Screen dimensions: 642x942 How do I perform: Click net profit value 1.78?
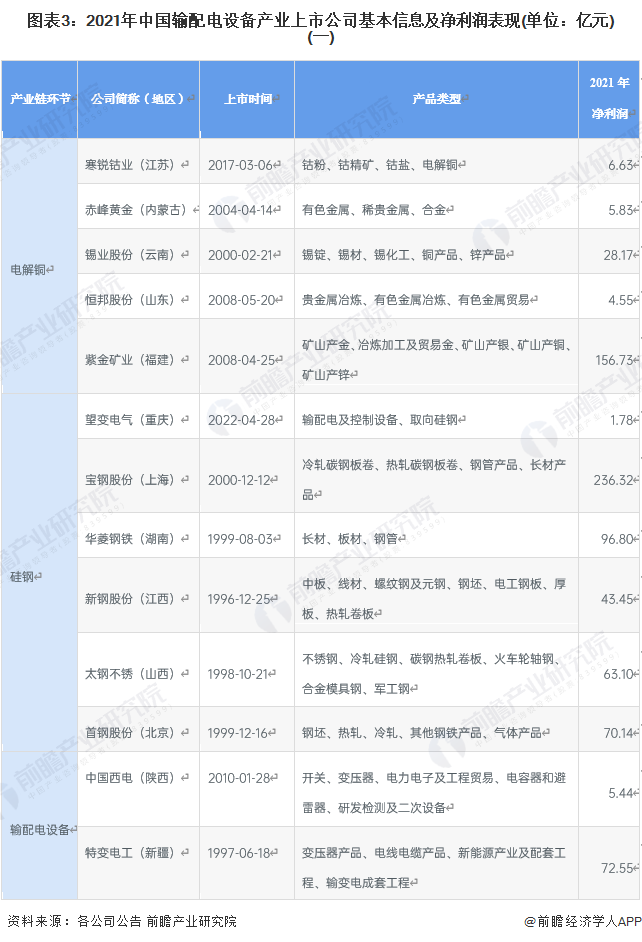click(624, 420)
